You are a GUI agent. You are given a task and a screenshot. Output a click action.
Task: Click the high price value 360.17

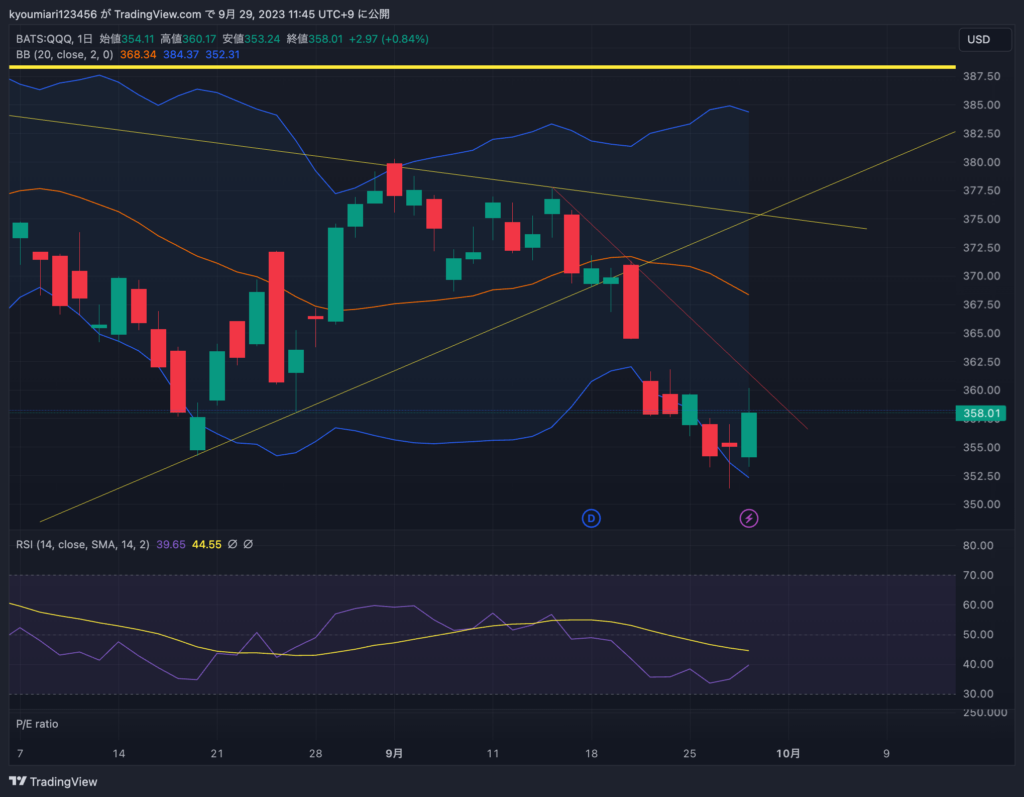pyautogui.click(x=199, y=39)
